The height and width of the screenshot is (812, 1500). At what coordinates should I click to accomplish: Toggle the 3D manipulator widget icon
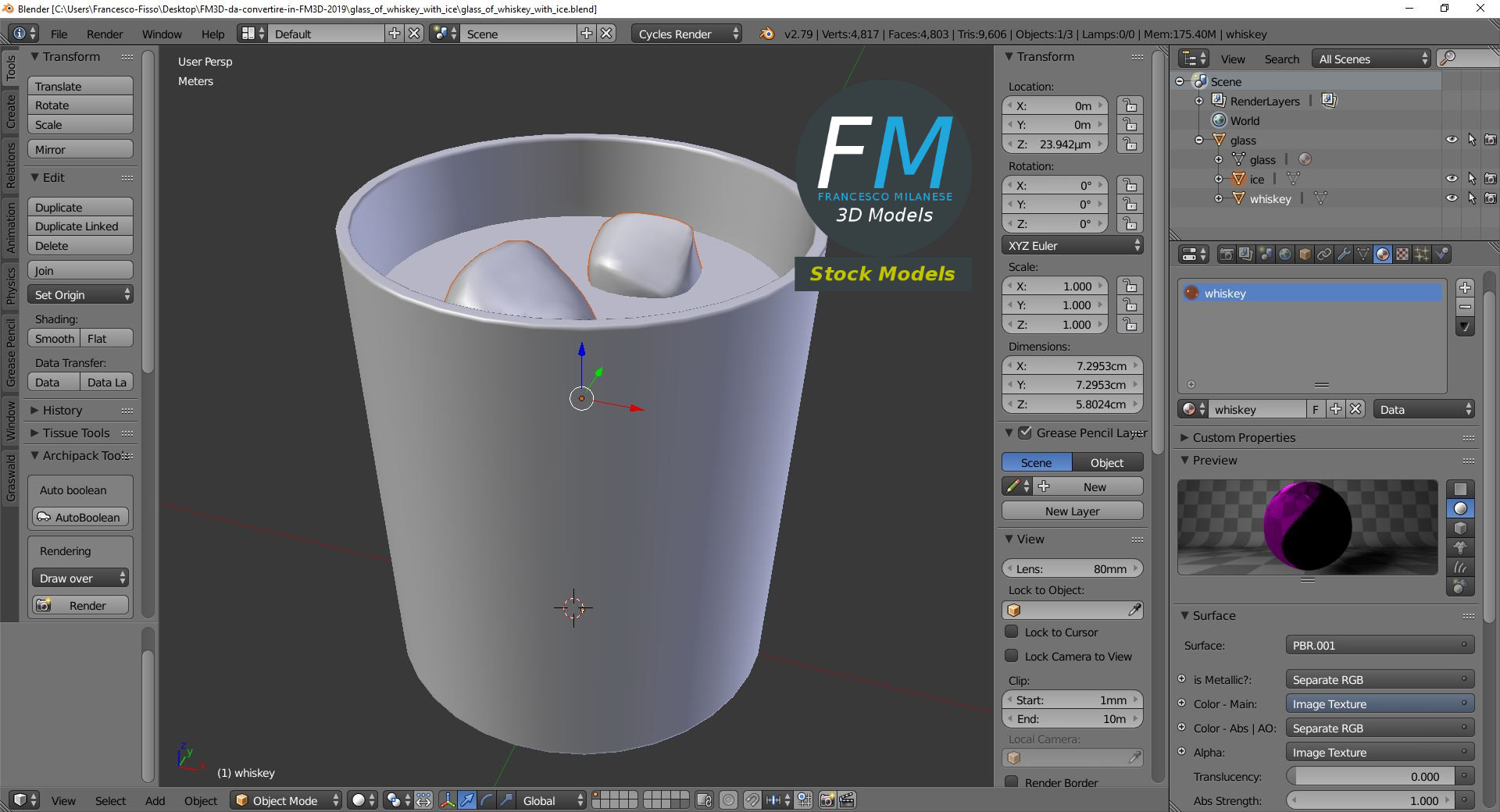click(448, 800)
